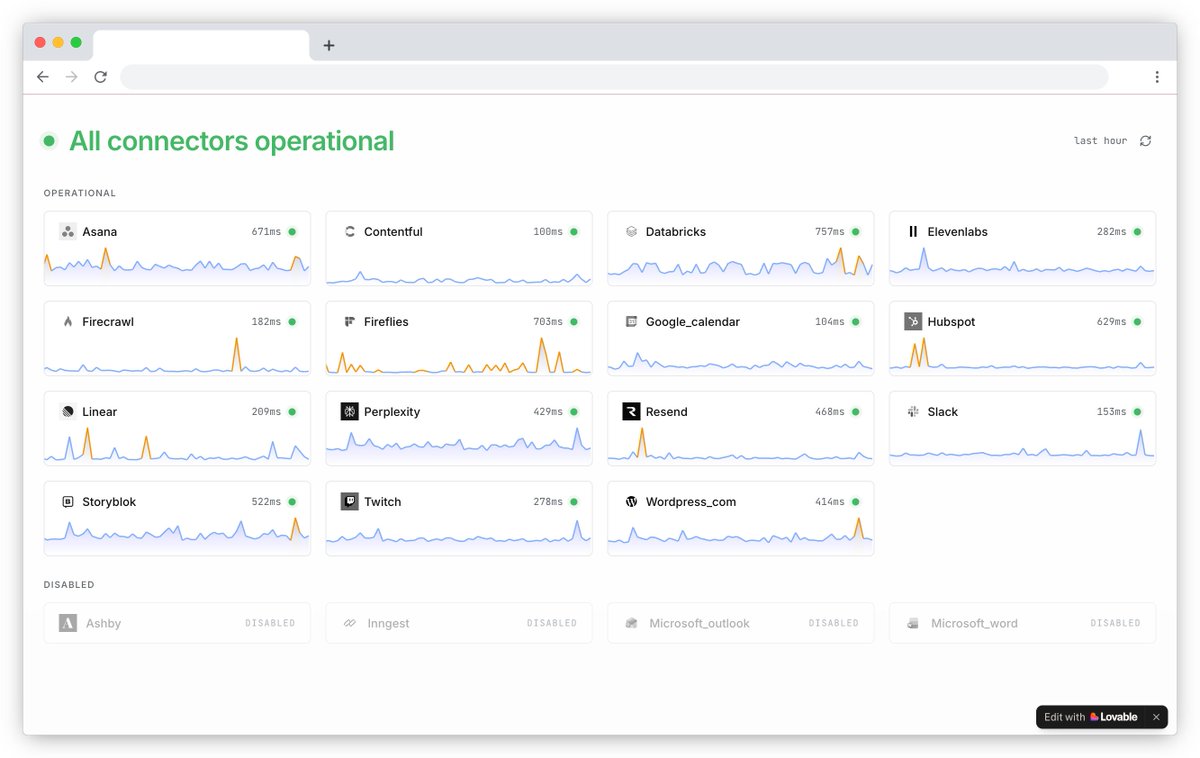Screen dimensions: 1200x758
Task: Open the Hubspot latency sparkline
Action: tap(1022, 354)
